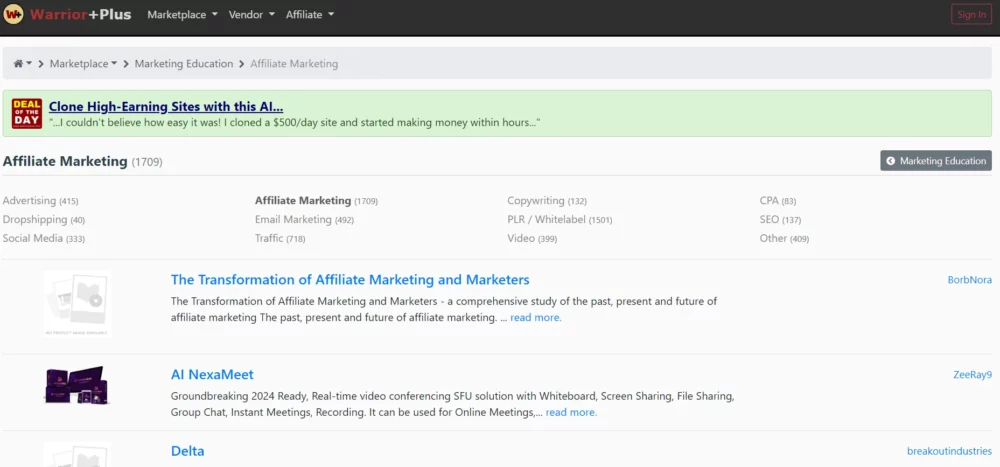Click Marketing Education in breadcrumb
The width and height of the screenshot is (1000, 467).
184,64
